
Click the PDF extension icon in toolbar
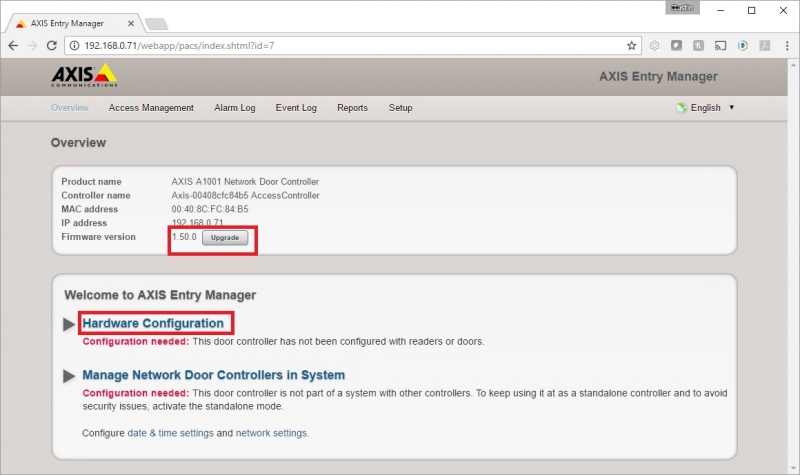point(765,45)
